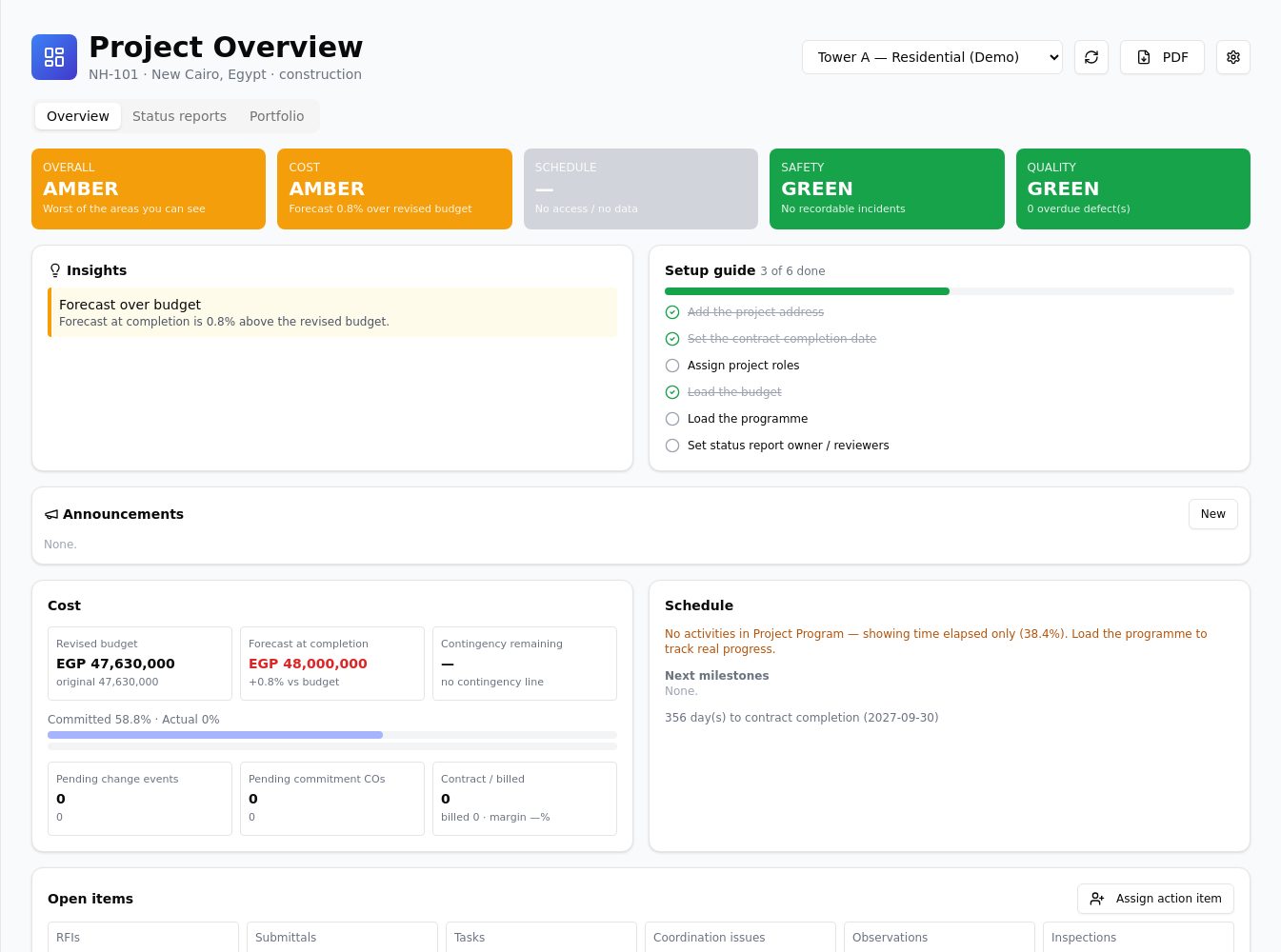Viewport: 1281px width, 952px height.
Task: Click the Insights lightbulb icon
Action: [55, 270]
